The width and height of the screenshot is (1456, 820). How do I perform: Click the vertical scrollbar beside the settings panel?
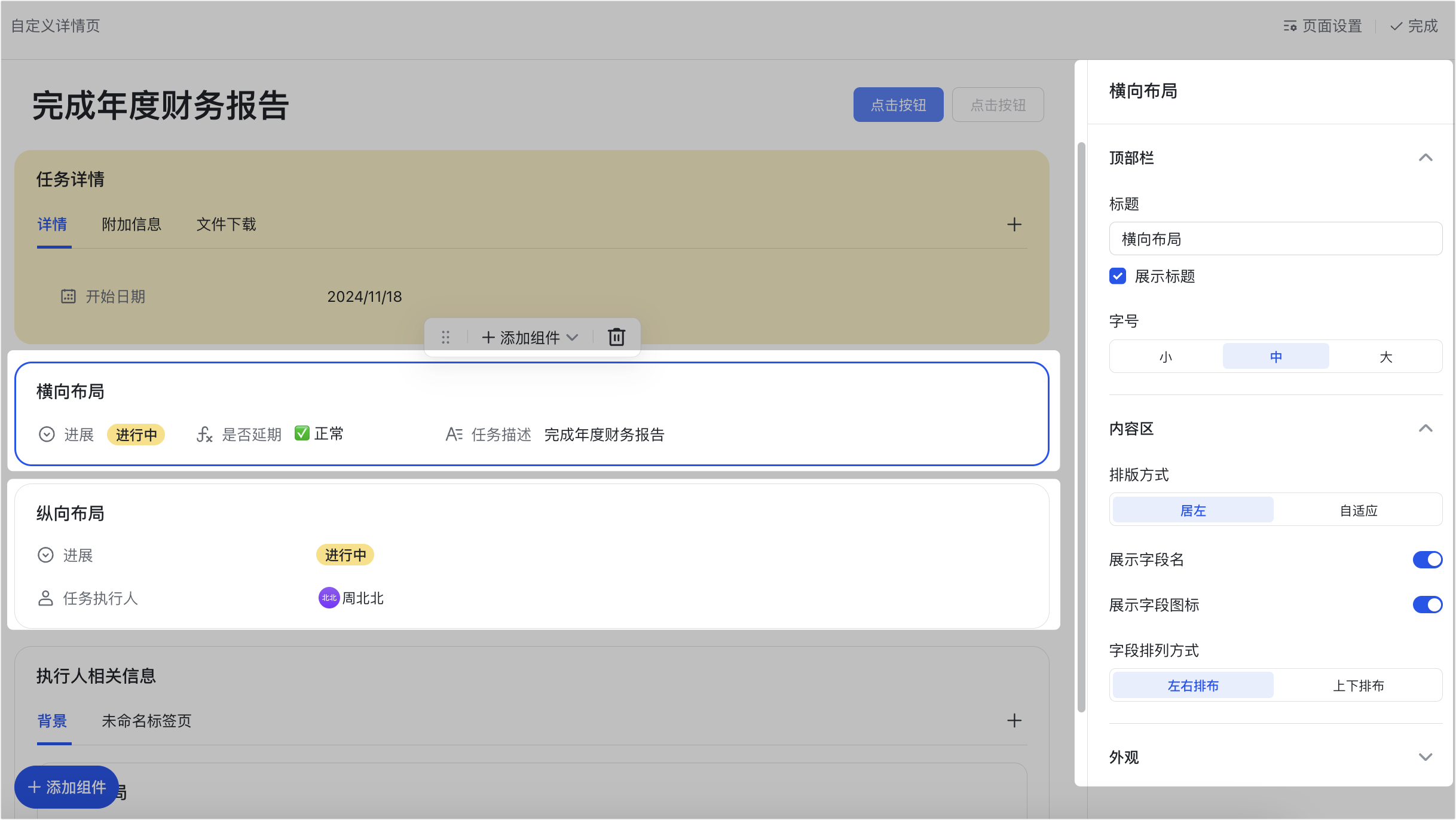1081,427
